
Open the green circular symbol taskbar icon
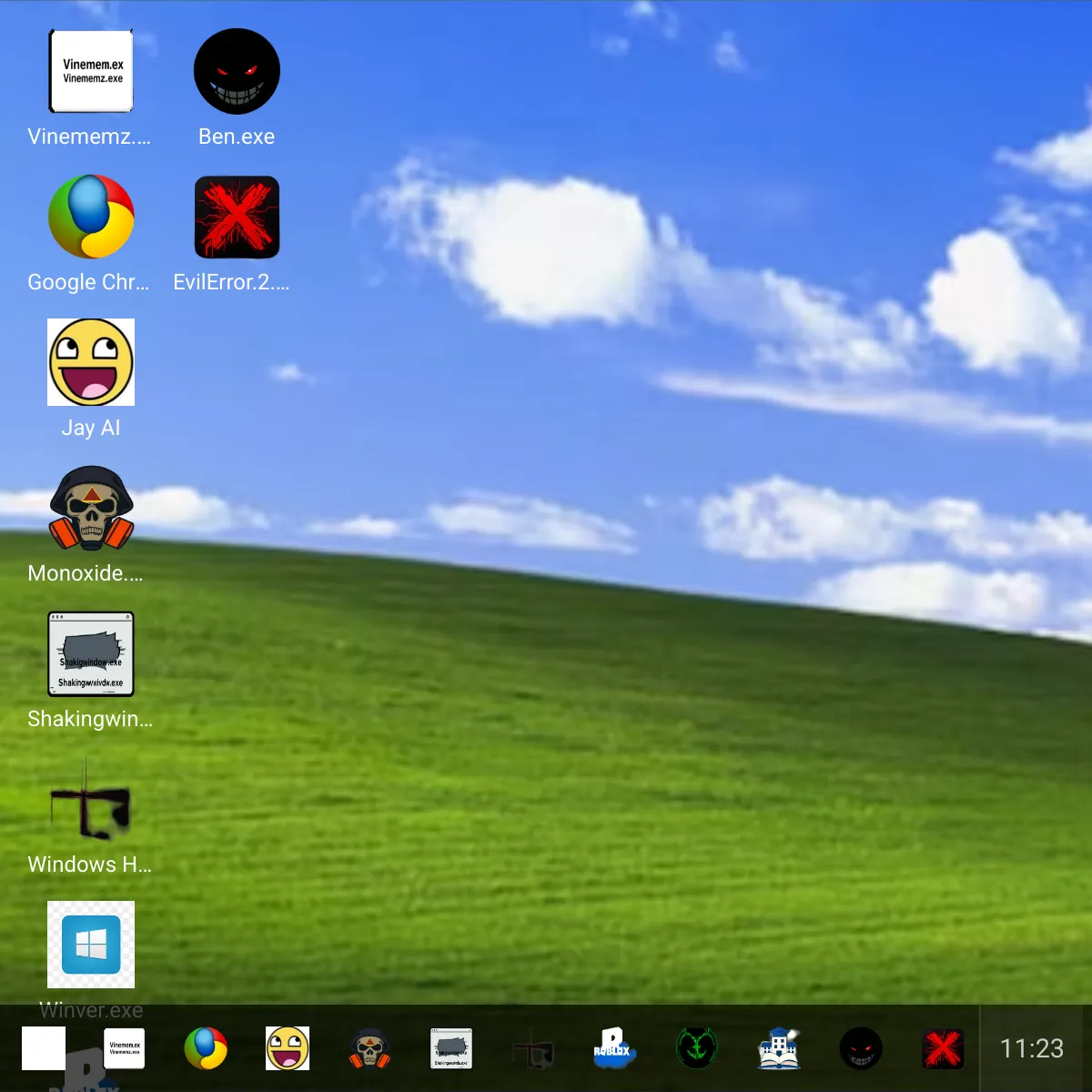(x=697, y=1048)
